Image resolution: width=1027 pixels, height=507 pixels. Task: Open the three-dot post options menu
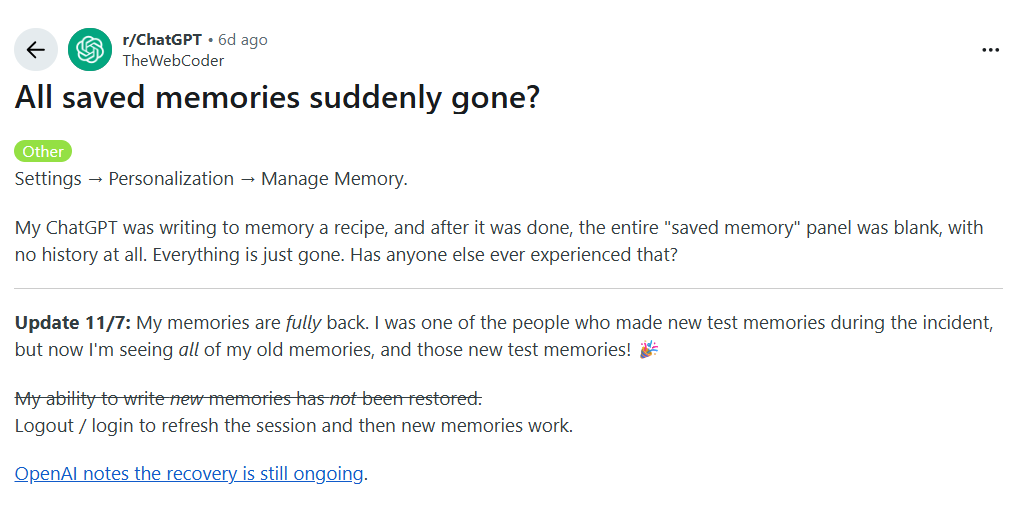(990, 50)
